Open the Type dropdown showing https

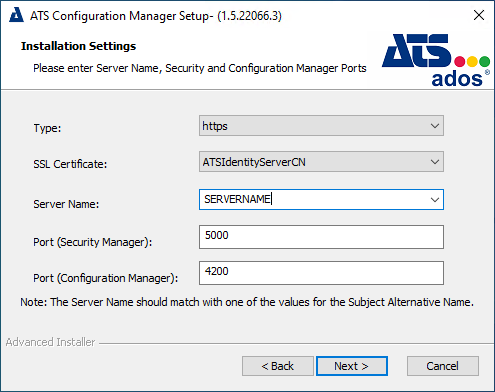pyautogui.click(x=321, y=126)
